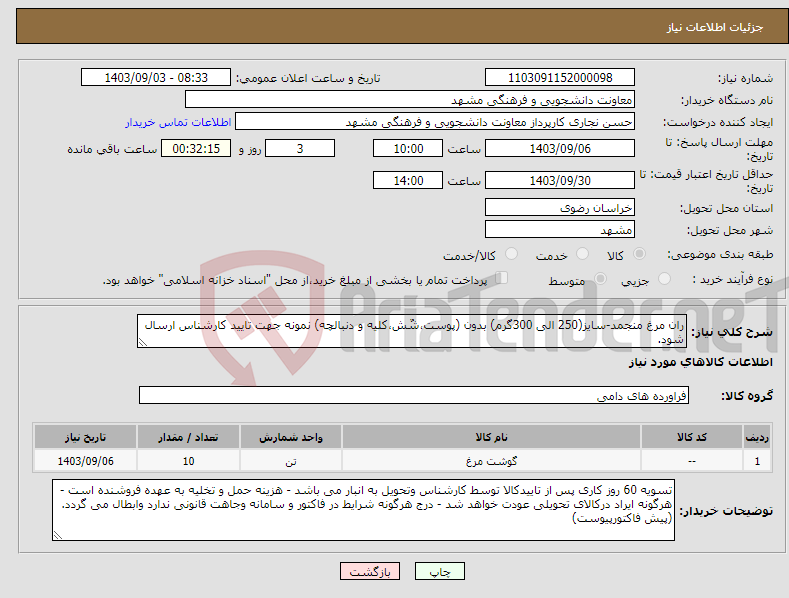789x598 pixels.
Task: Select the جزیی purchase type radio
Action: pyautogui.click(x=664, y=279)
